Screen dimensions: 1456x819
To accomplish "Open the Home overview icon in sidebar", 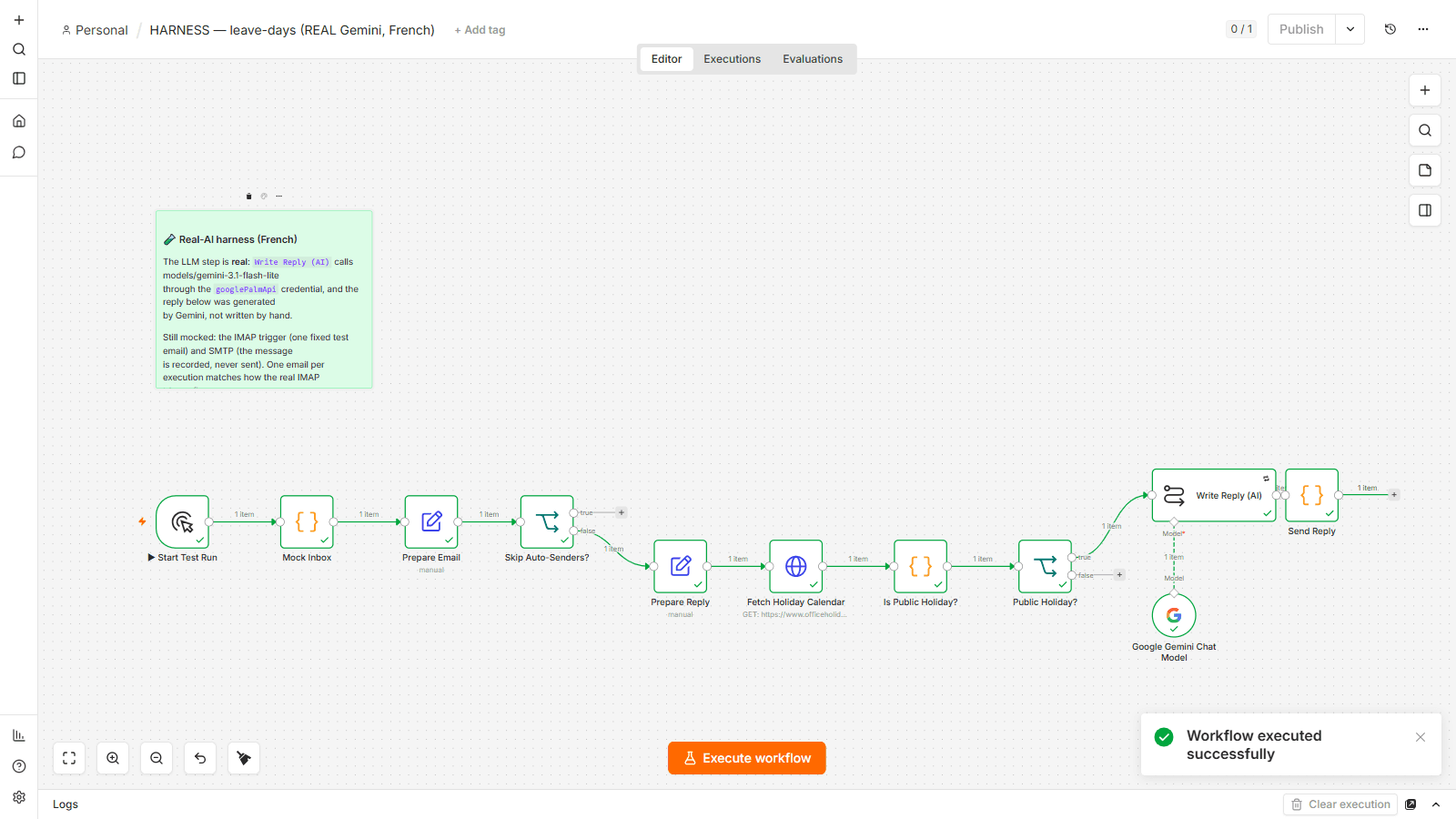I will [x=19, y=121].
